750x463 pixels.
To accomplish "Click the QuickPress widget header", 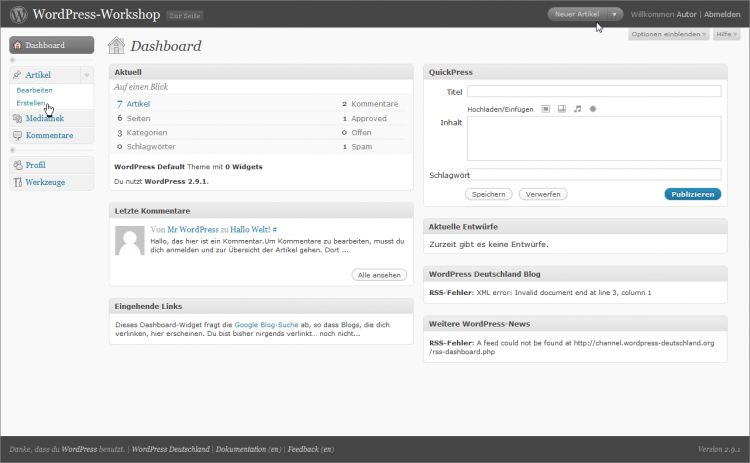I will [x=575, y=72].
